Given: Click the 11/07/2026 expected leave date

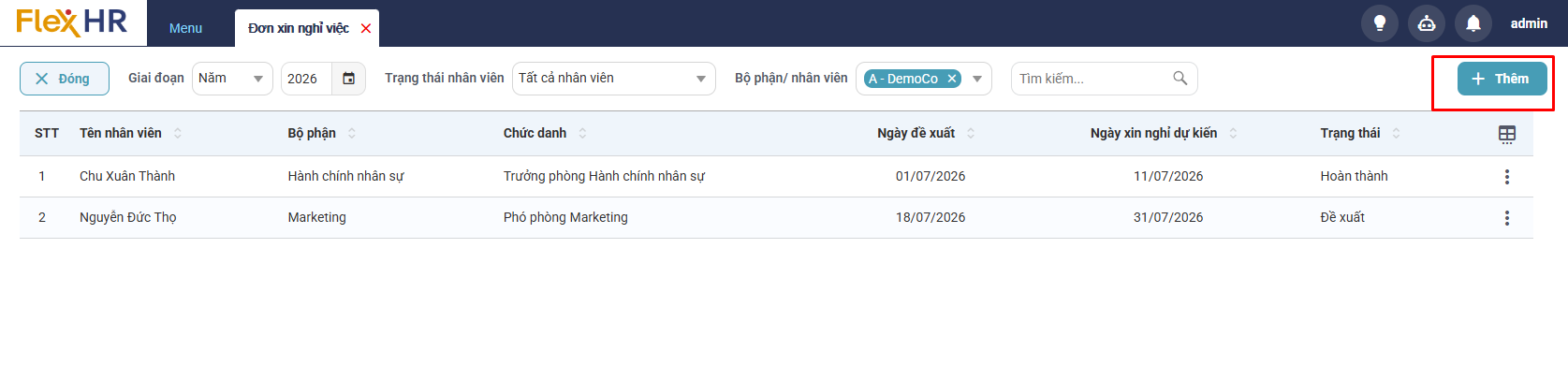Looking at the screenshot, I should click(1168, 176).
